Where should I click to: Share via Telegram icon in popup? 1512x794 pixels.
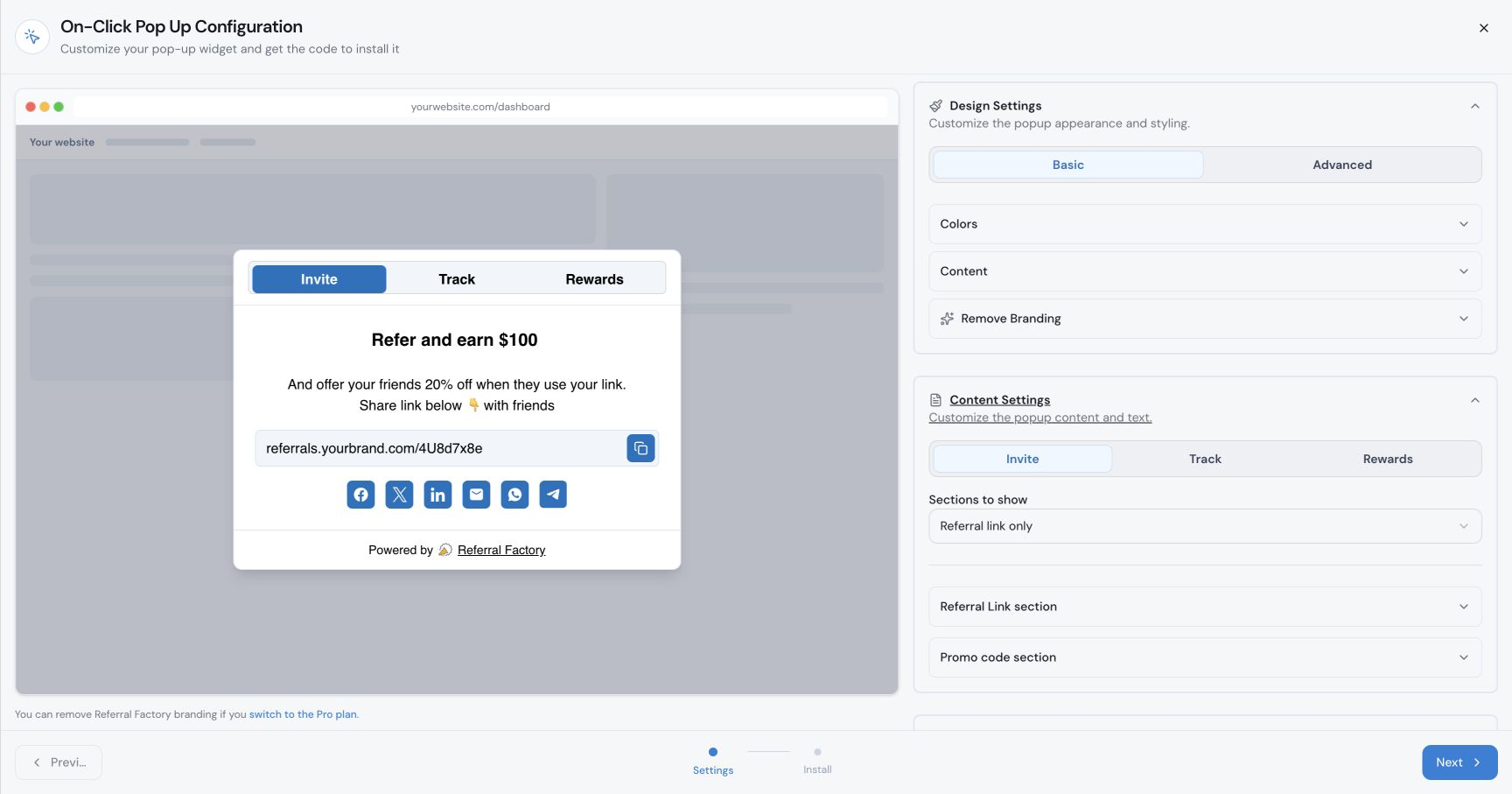(553, 495)
